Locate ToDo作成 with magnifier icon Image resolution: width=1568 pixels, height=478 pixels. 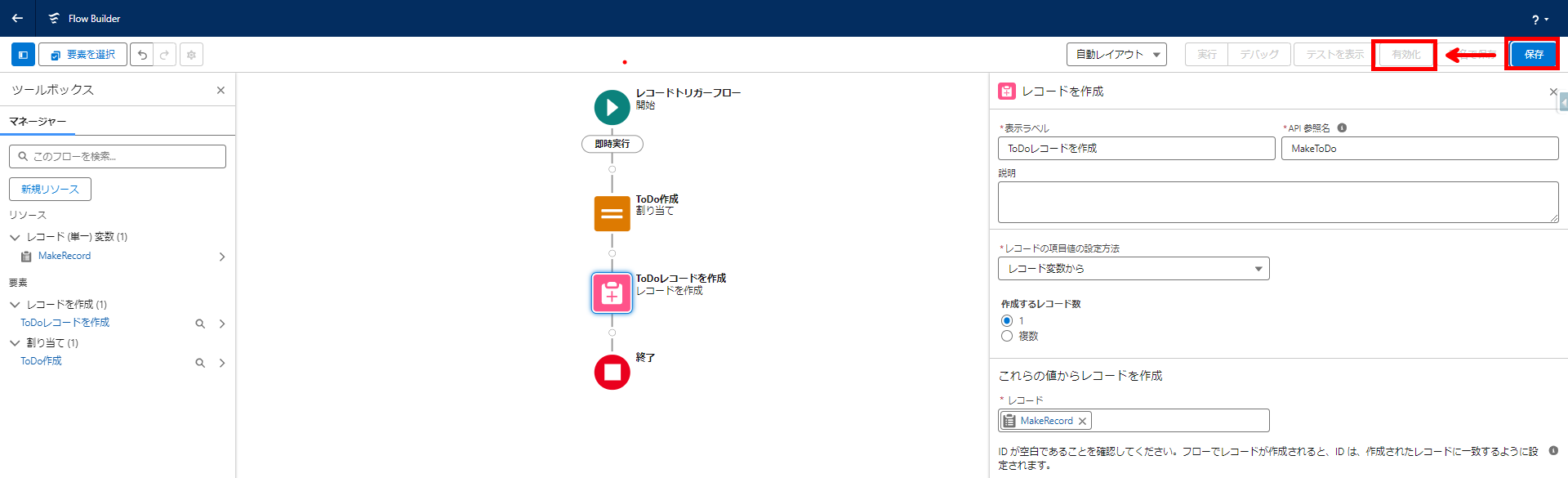(x=200, y=363)
